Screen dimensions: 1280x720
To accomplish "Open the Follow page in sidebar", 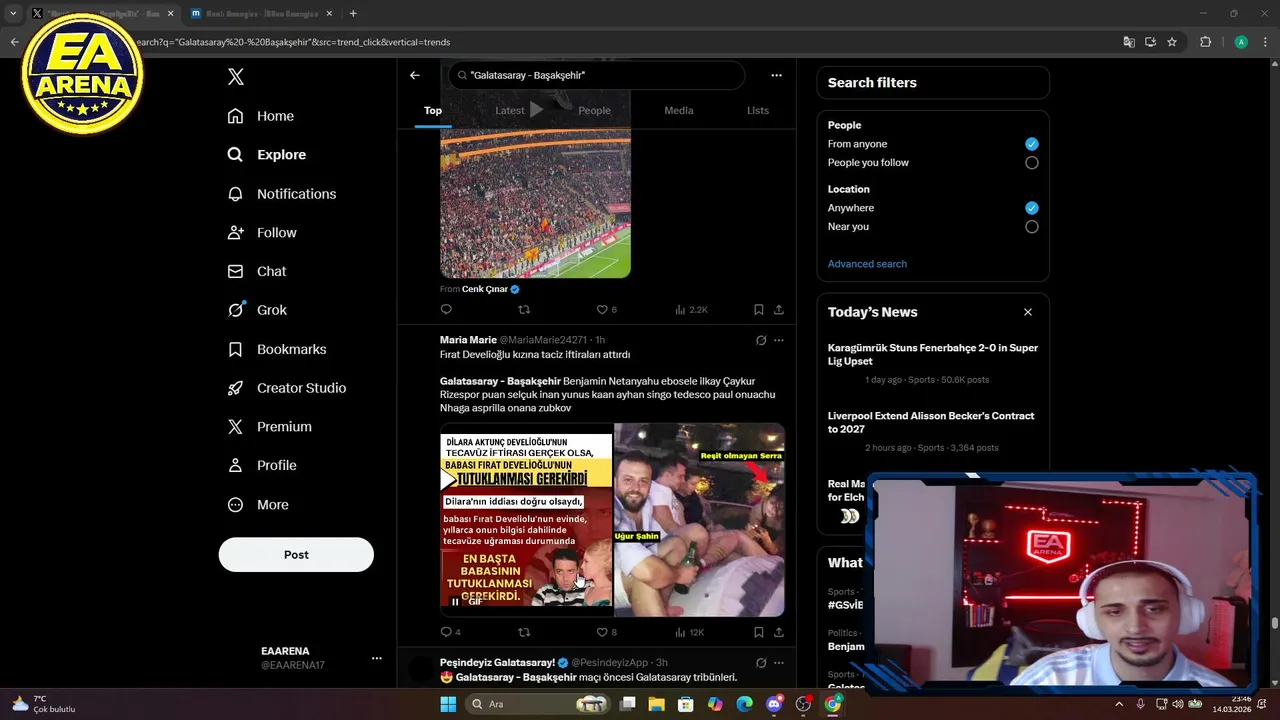I will click(262, 233).
